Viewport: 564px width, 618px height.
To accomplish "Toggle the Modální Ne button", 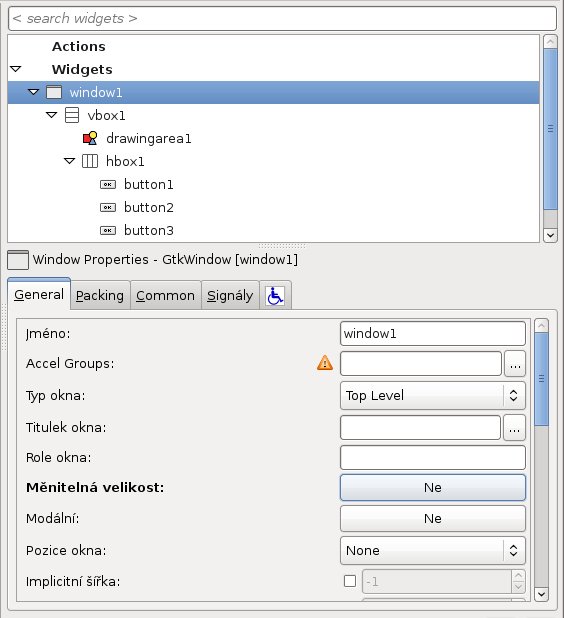I will (433, 518).
